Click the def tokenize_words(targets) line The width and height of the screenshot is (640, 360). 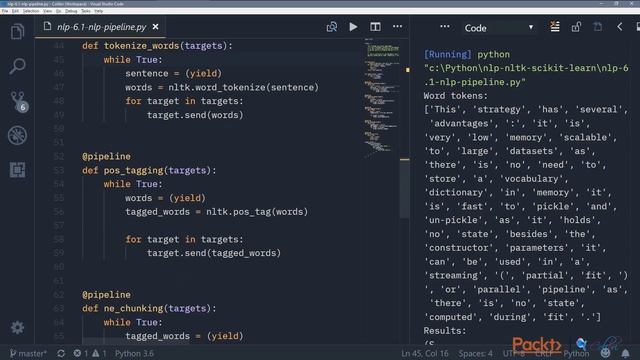[x=157, y=46]
